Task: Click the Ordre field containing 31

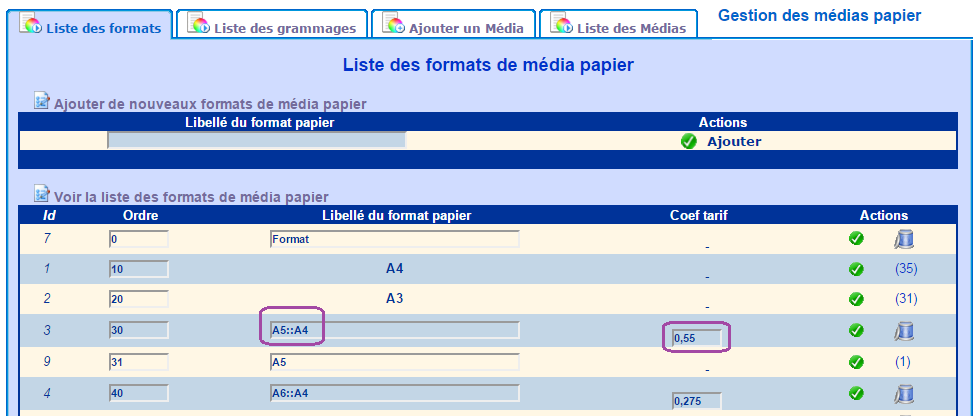Action: pyautogui.click(x=138, y=362)
